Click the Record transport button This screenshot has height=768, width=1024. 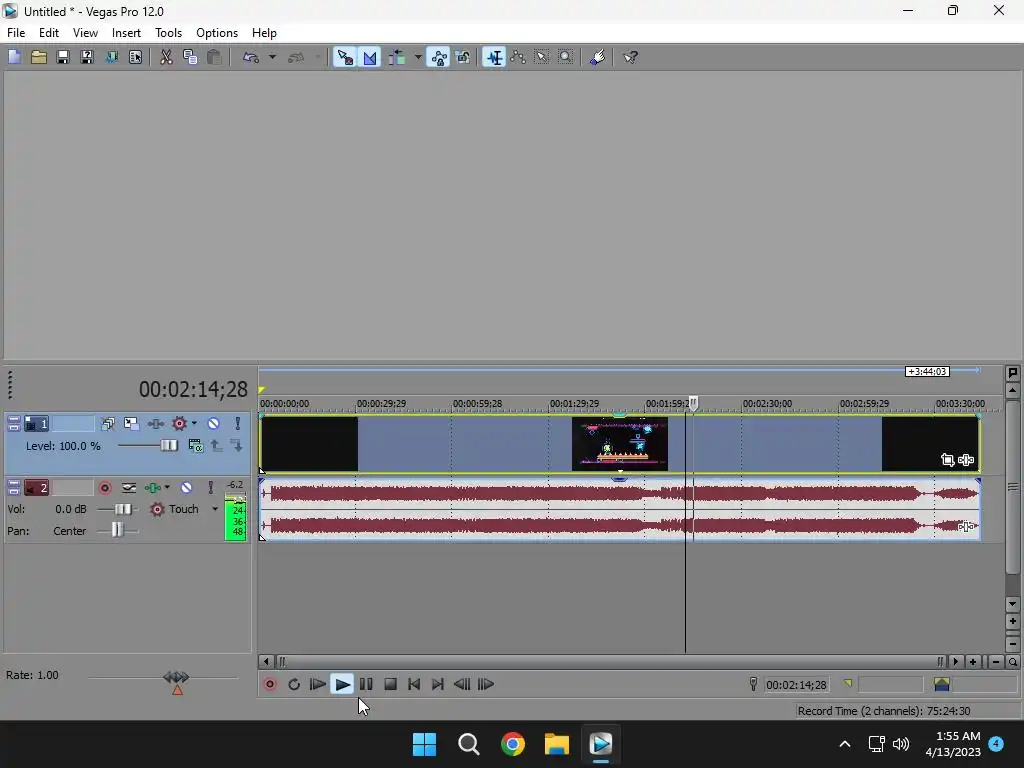pos(270,684)
